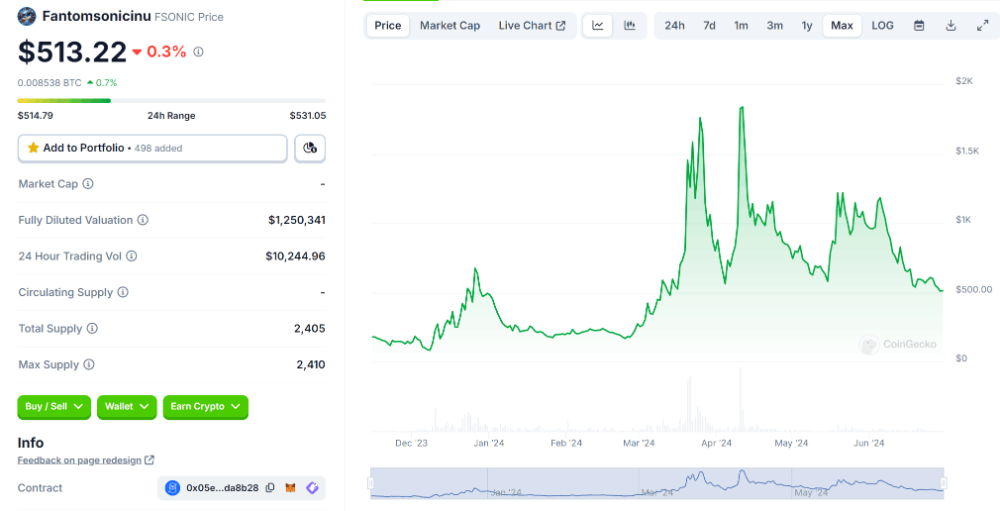
Task: Open the Earn Crypto dropdown
Action: pos(205,406)
